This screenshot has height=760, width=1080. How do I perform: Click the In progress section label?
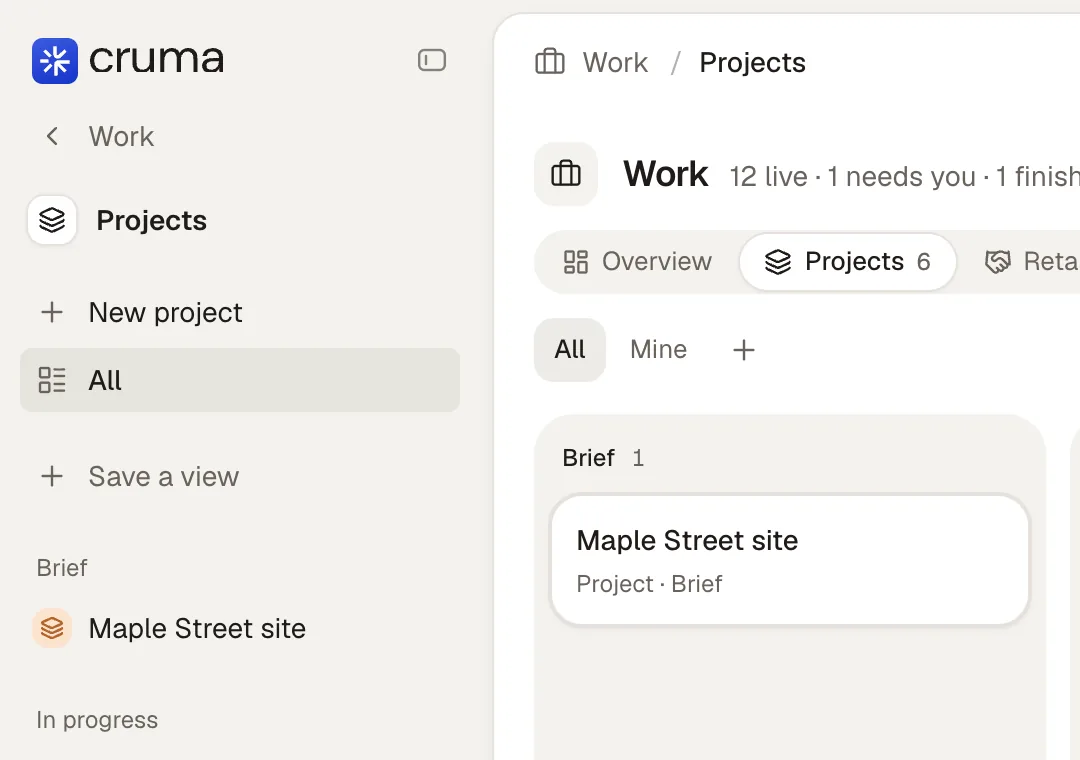[x=97, y=720]
